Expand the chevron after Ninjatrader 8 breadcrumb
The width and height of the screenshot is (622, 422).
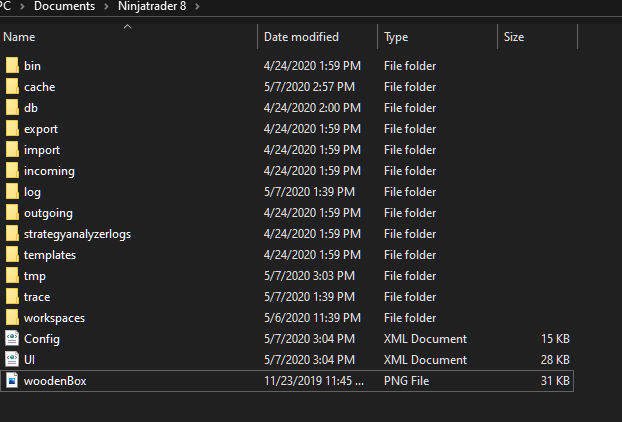[x=197, y=7]
